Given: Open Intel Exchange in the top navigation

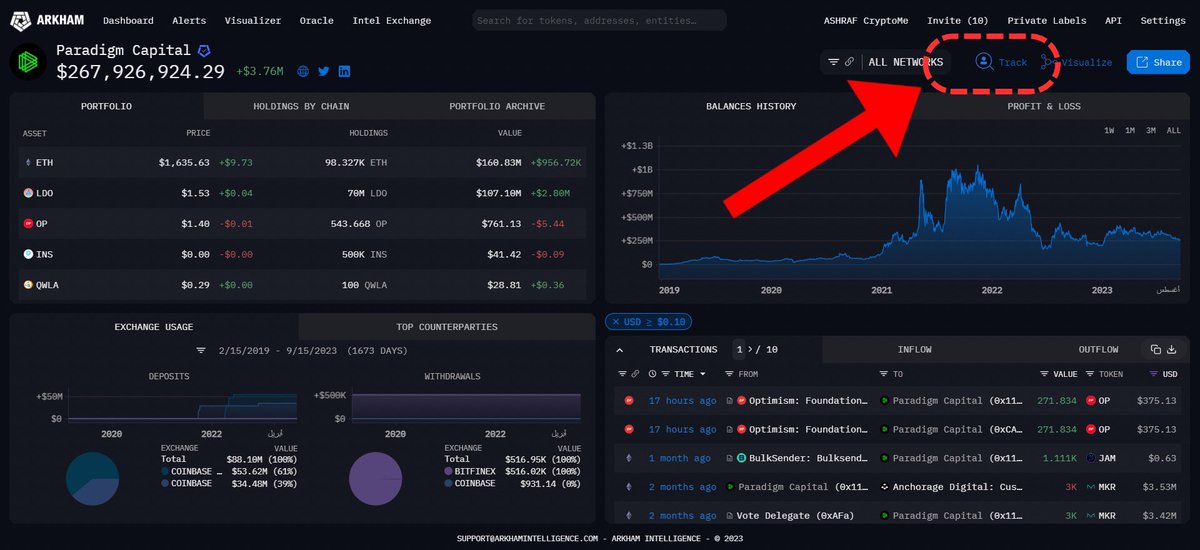Looking at the screenshot, I should [x=392, y=20].
